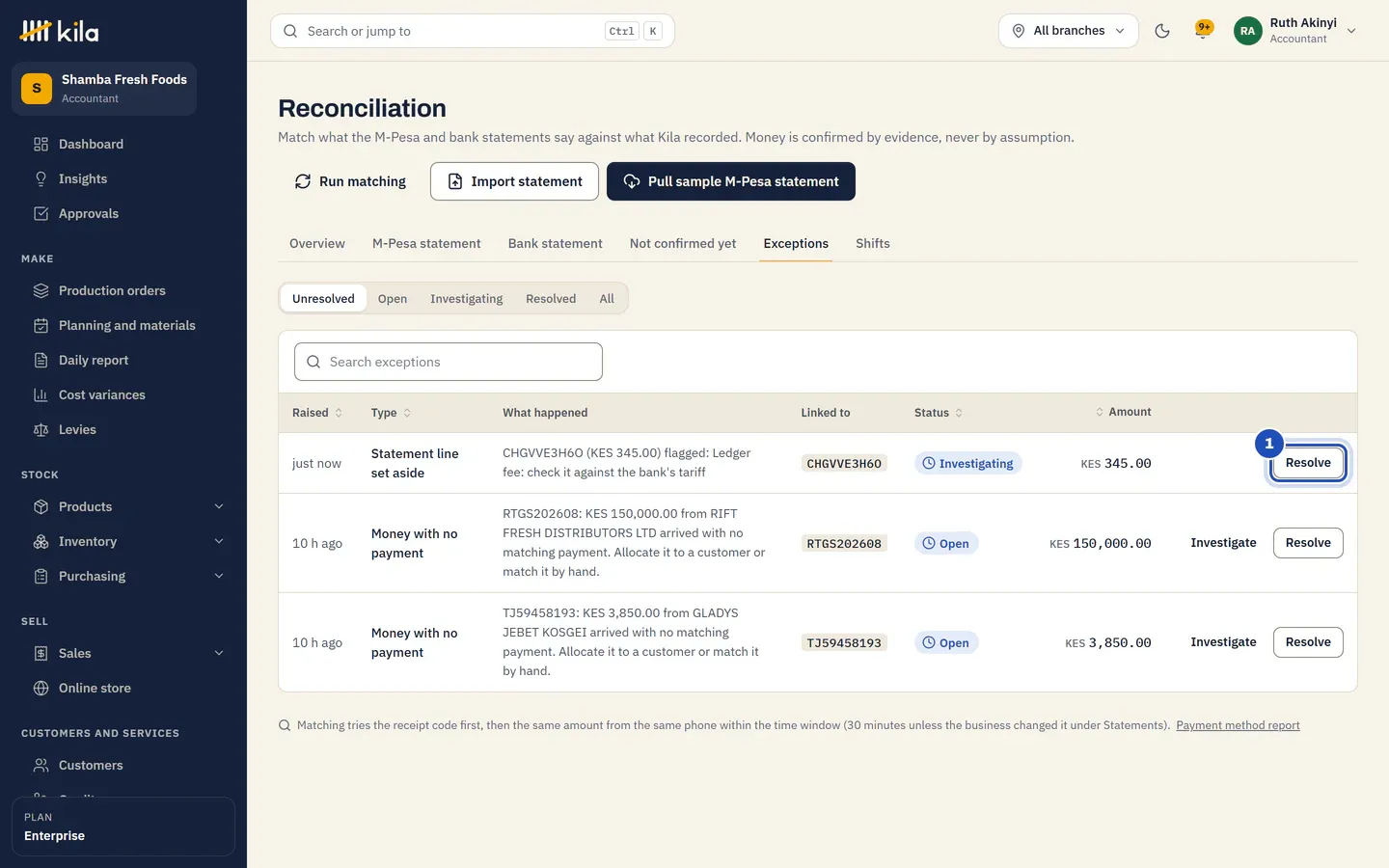1389x868 pixels.
Task: Toggle dark mode moon icon
Action: click(1162, 31)
